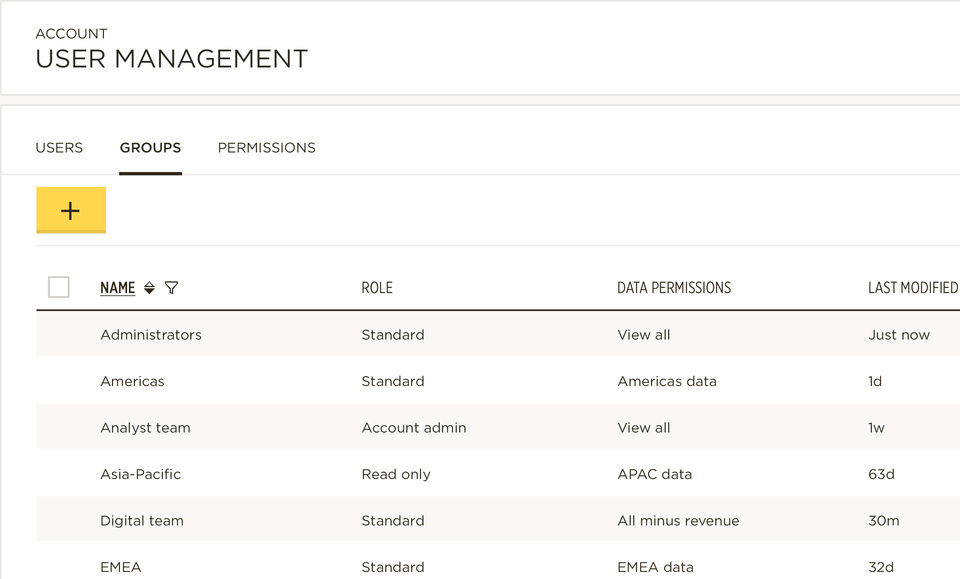960x579 pixels.
Task: Open the EMEA group entry
Action: point(121,567)
